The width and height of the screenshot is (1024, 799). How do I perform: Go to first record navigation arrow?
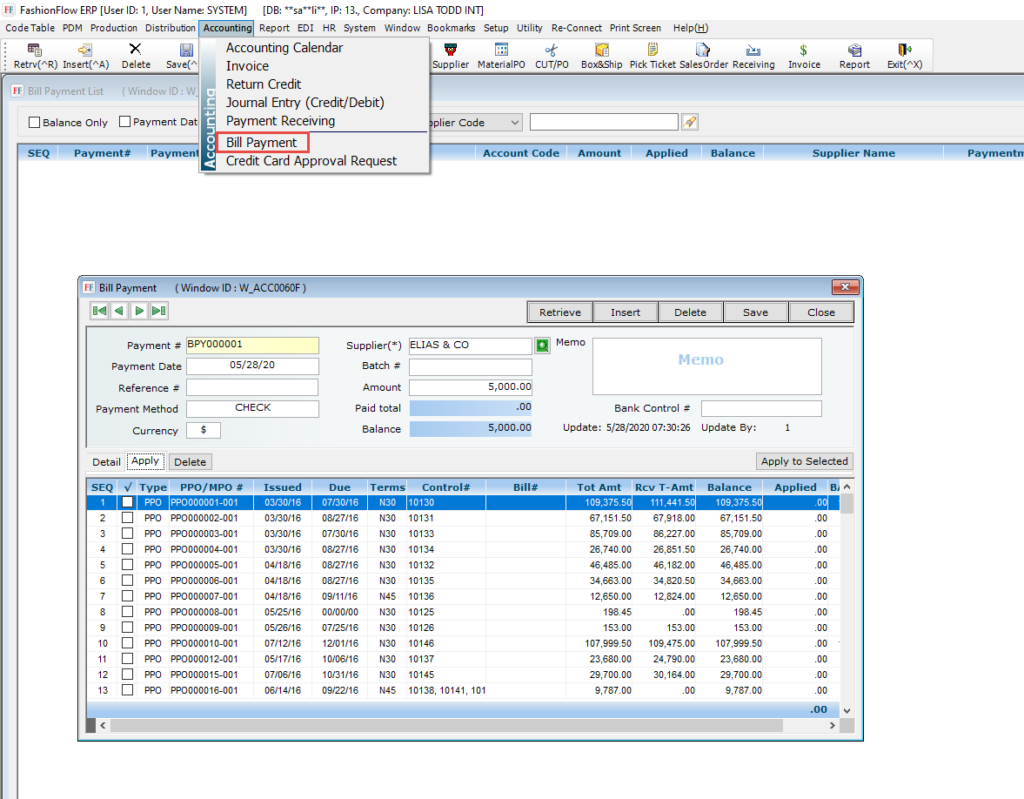click(99, 311)
